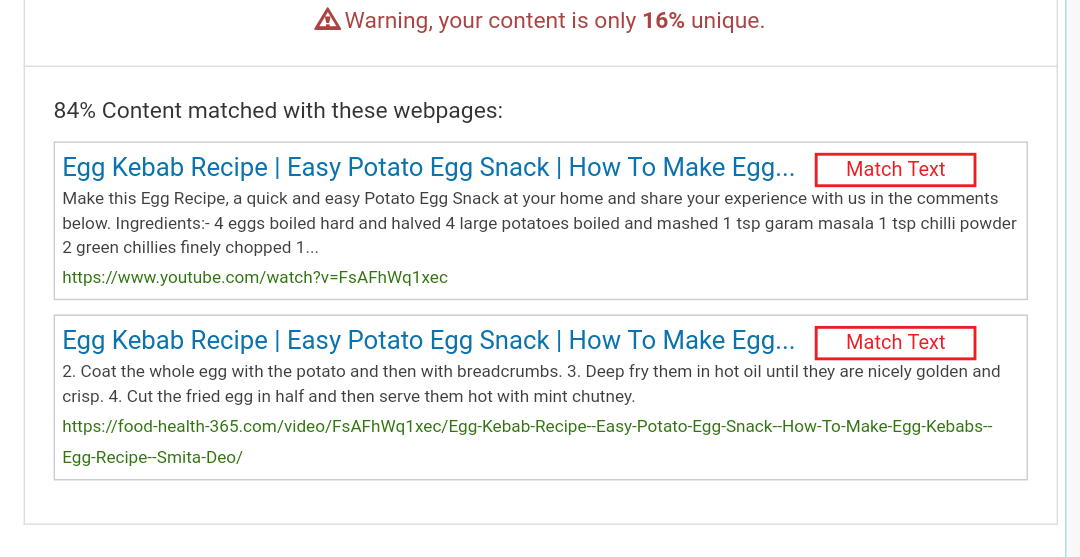Click the '2 green chillies finely chopped' line
Screen dimensions: 1080x557
click(x=190, y=248)
